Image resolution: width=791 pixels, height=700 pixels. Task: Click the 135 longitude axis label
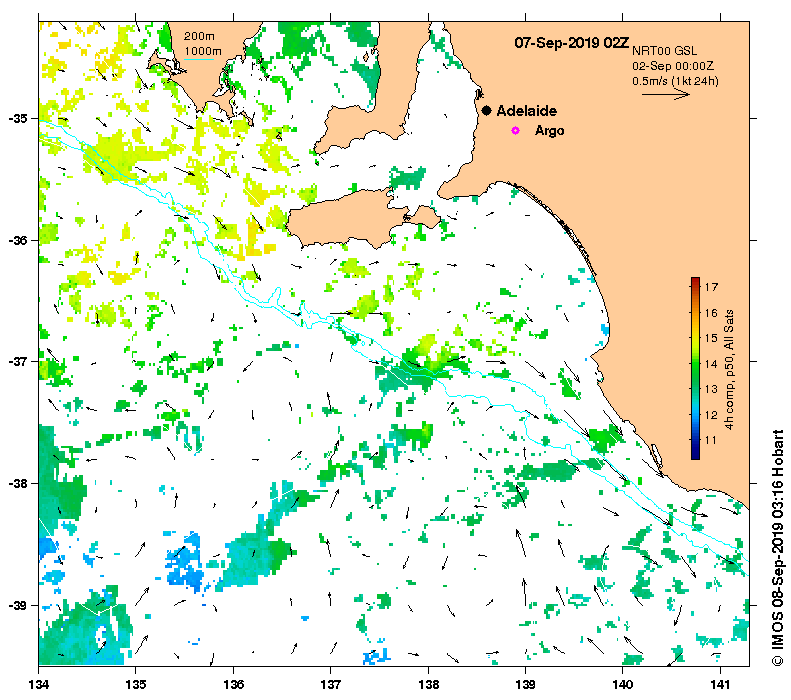[x=136, y=684]
